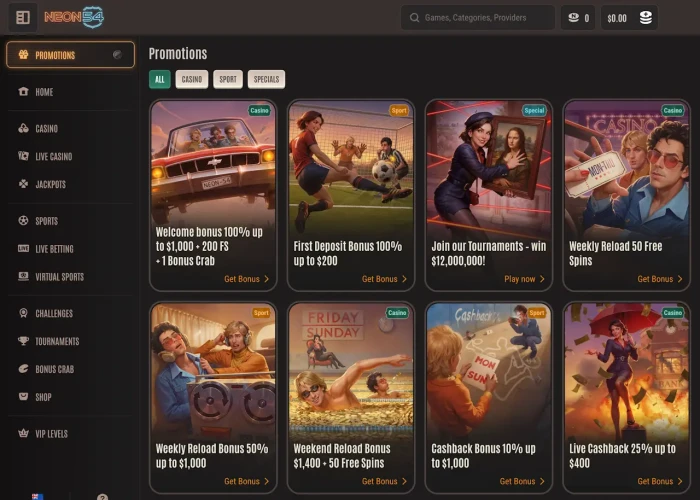Open Virtual Sports in sidebar
The height and width of the screenshot is (500, 700).
point(59,277)
